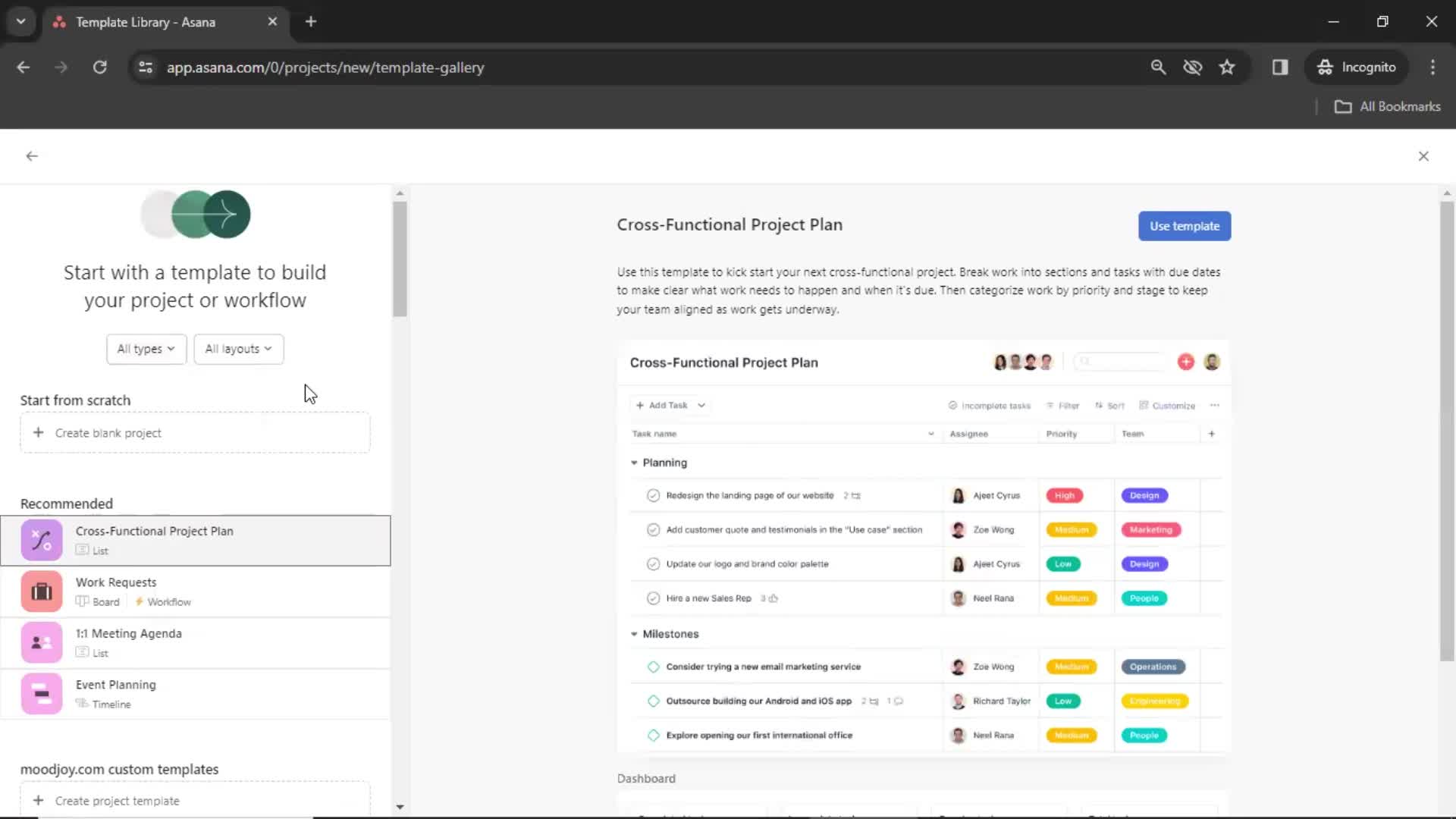Click the tracking protection eye icon
1456x819 pixels.
(1192, 67)
